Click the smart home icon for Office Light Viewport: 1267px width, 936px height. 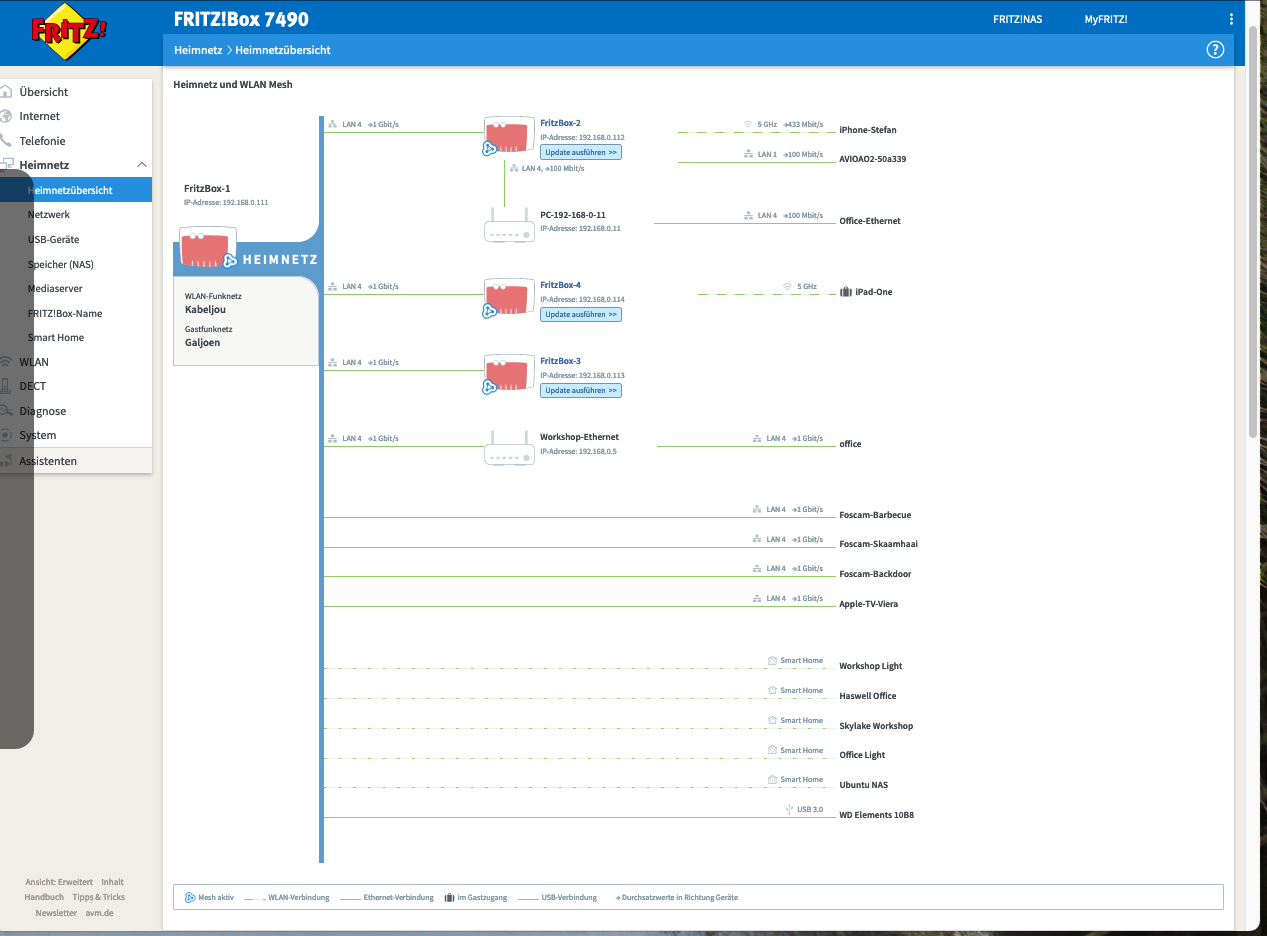pos(772,750)
